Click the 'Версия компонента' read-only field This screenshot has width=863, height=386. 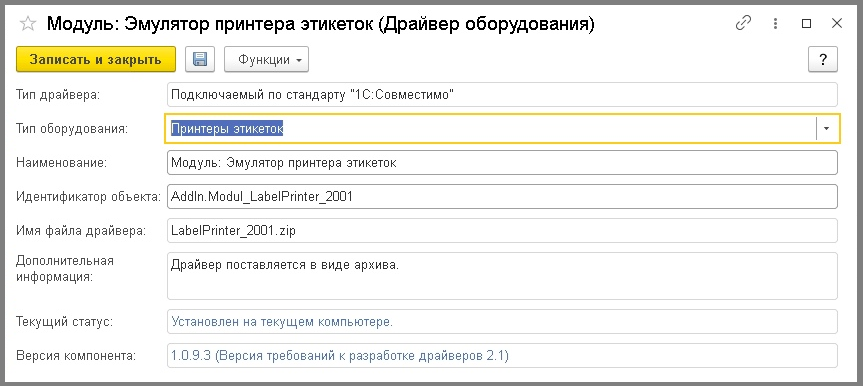coord(502,356)
